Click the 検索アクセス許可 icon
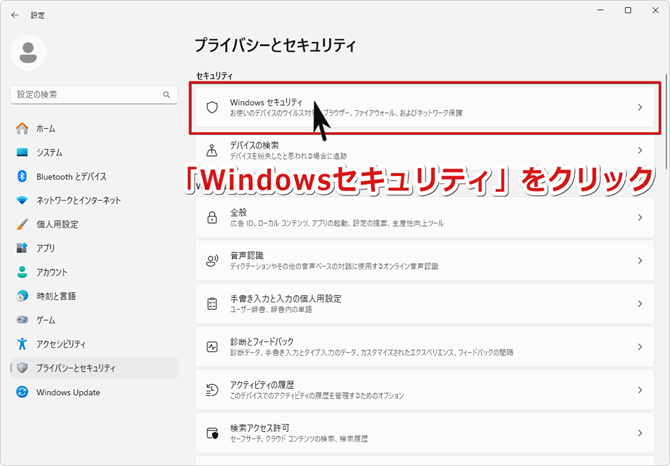The height and width of the screenshot is (466, 670). pyautogui.click(x=212, y=433)
